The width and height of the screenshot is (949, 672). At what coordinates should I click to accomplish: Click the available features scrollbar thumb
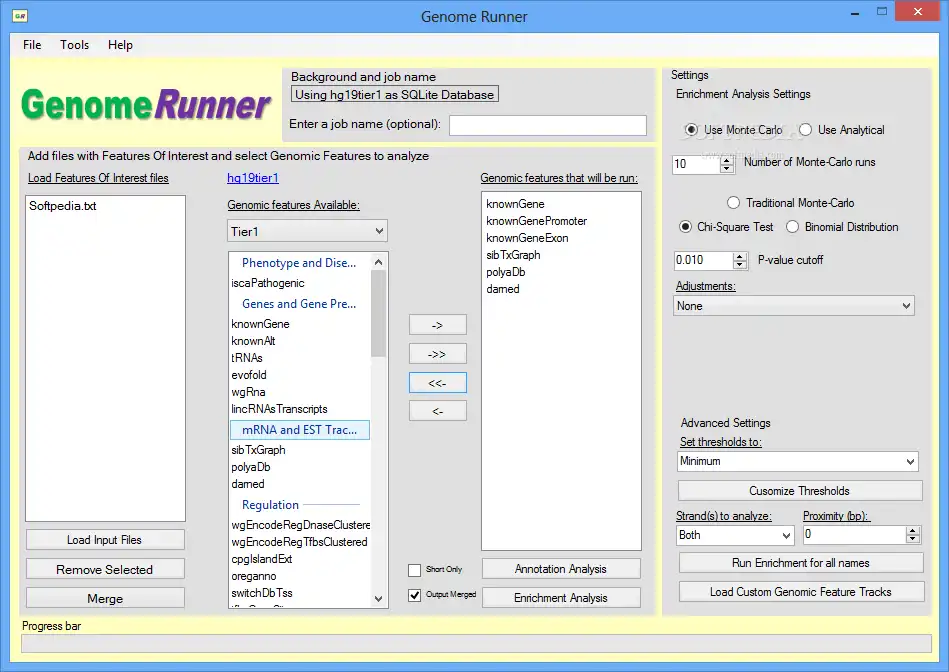pyautogui.click(x=378, y=313)
